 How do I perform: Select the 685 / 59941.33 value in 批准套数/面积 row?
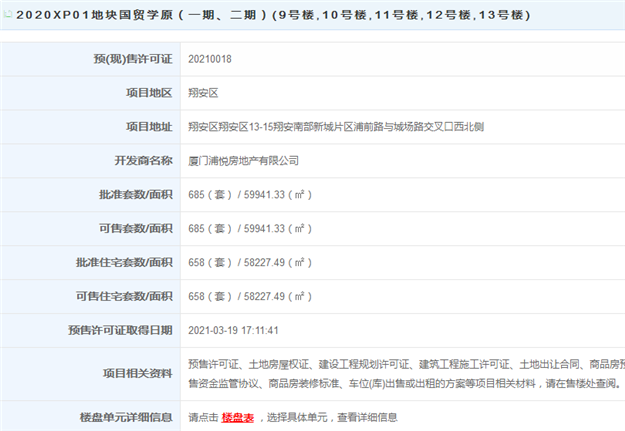(x=250, y=195)
